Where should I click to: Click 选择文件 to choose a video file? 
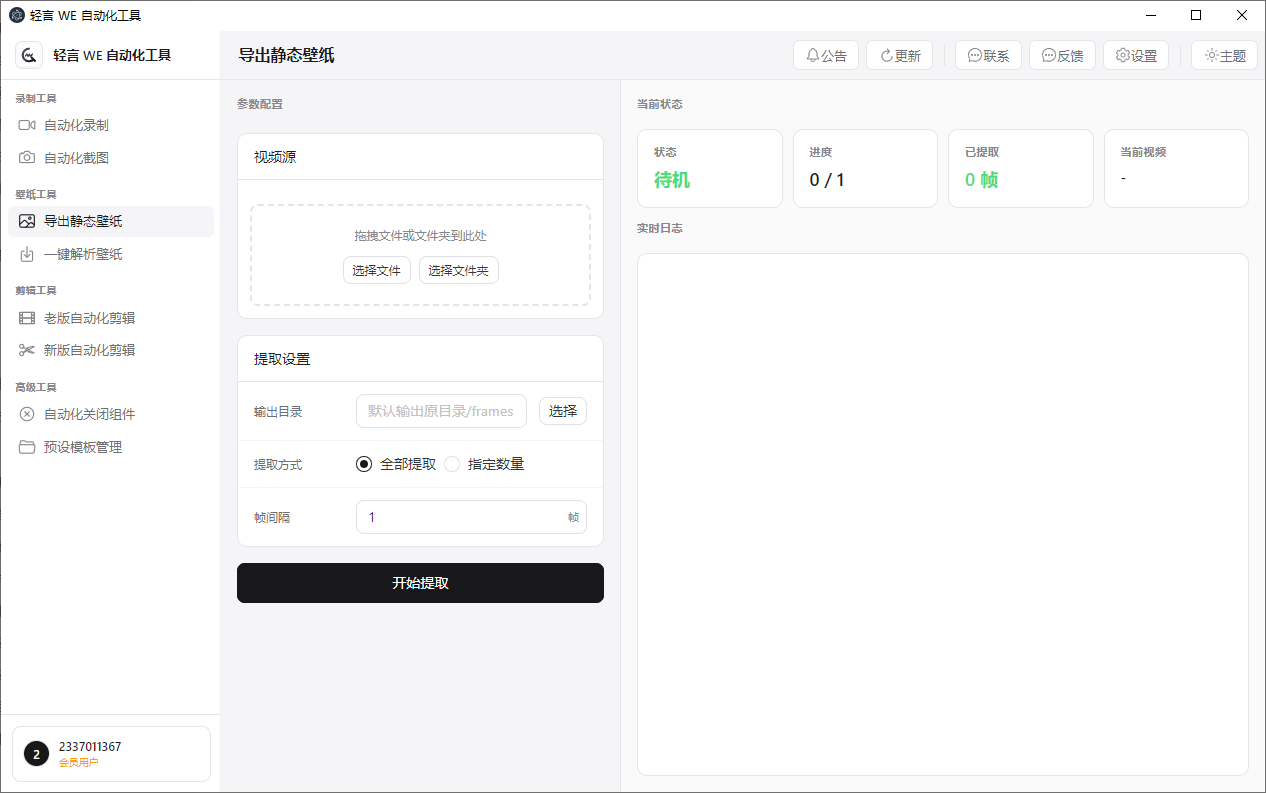click(377, 269)
